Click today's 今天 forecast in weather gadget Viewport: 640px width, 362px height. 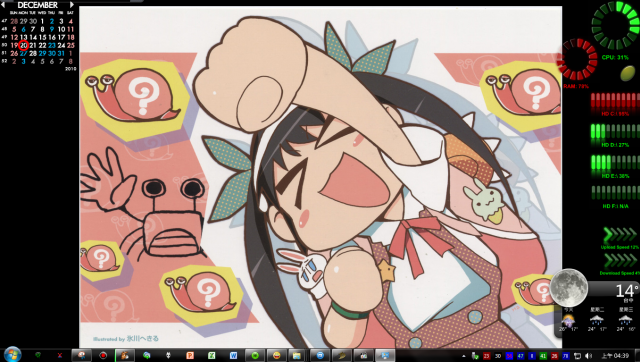coord(568,319)
